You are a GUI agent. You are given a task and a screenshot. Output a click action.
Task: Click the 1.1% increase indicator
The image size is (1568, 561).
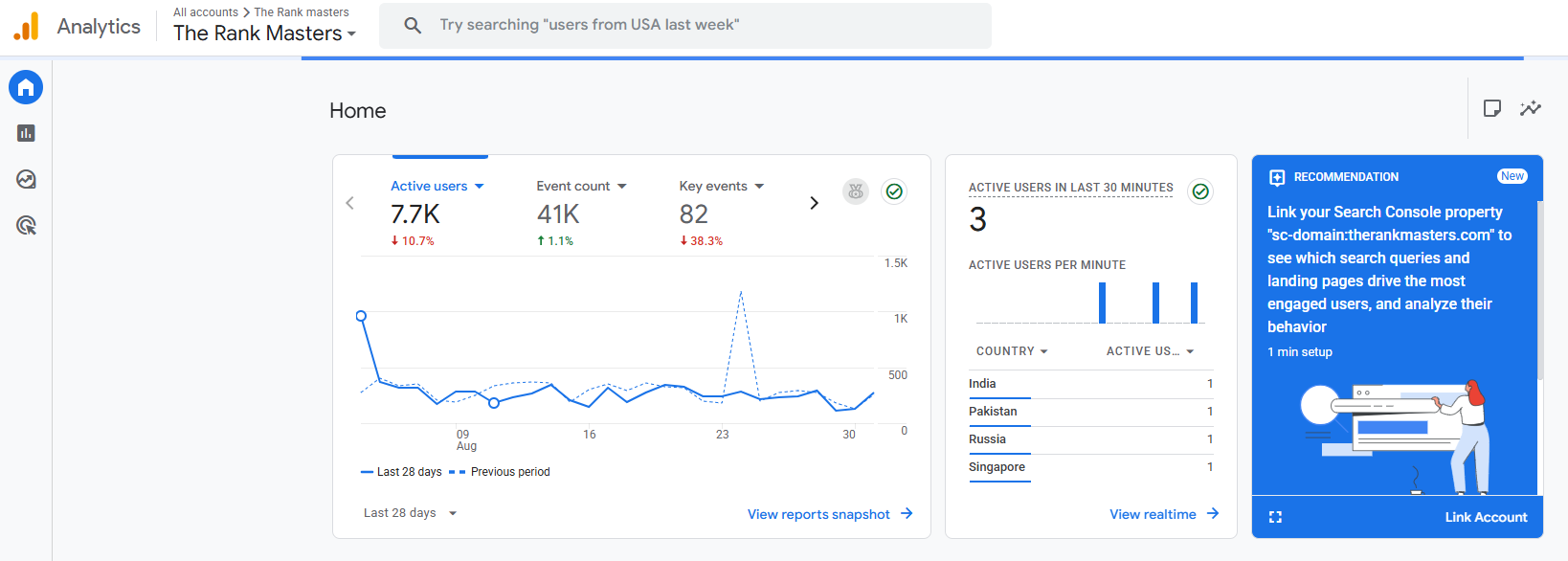555,241
